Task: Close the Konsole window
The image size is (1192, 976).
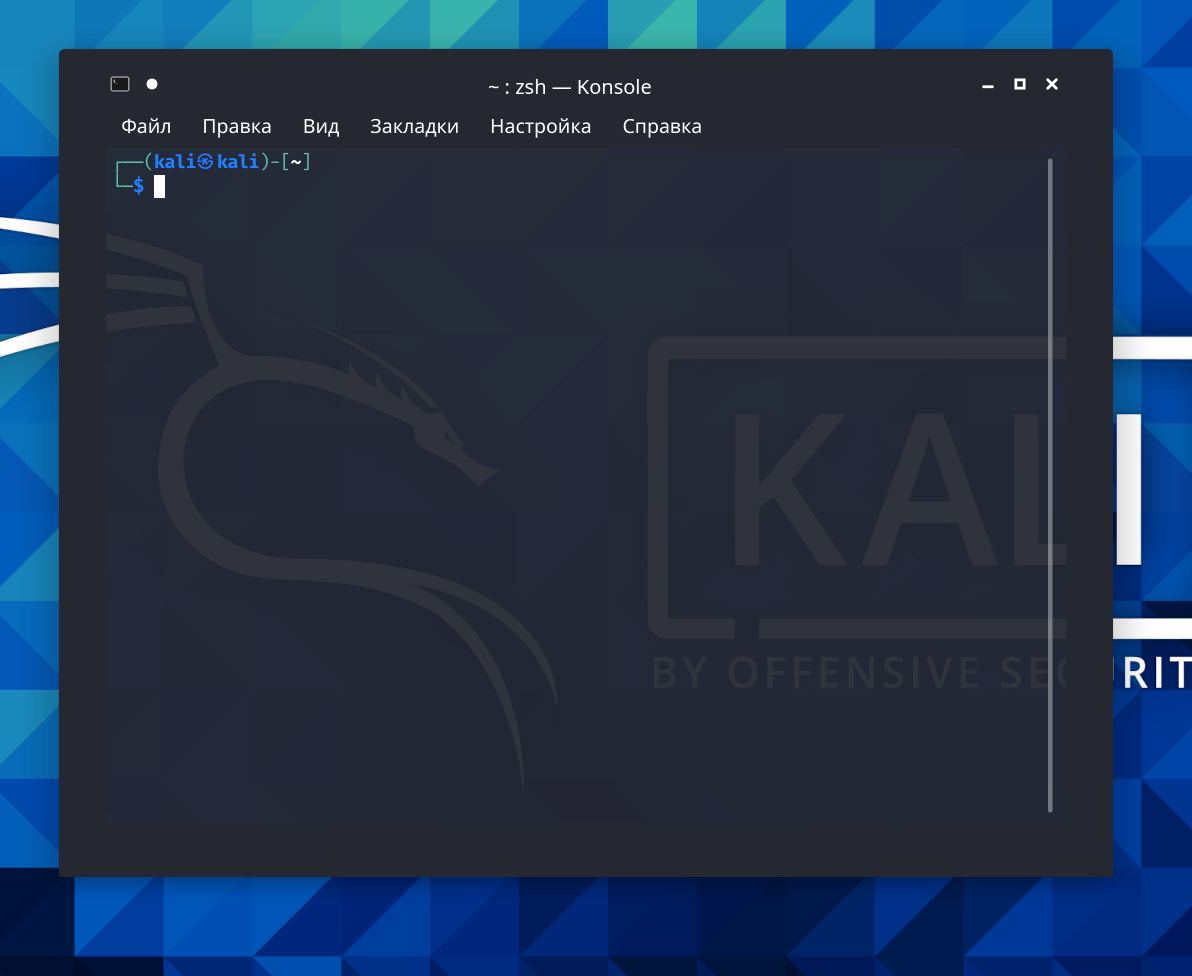Action: point(1052,84)
